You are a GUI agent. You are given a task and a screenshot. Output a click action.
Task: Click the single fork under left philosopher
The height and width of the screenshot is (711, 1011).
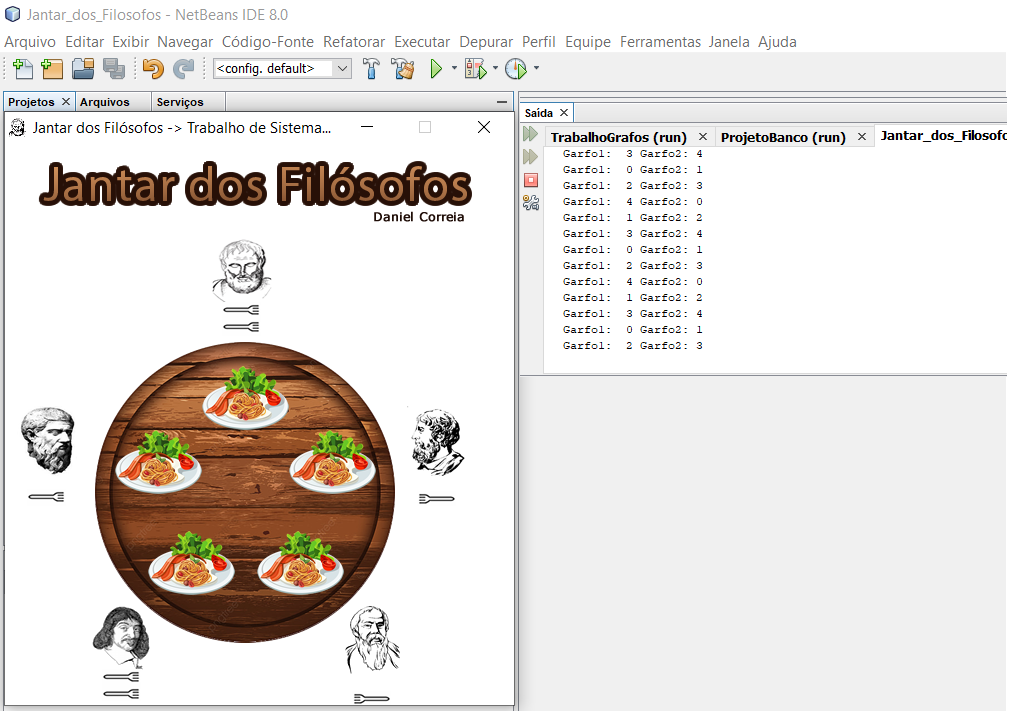(x=46, y=496)
